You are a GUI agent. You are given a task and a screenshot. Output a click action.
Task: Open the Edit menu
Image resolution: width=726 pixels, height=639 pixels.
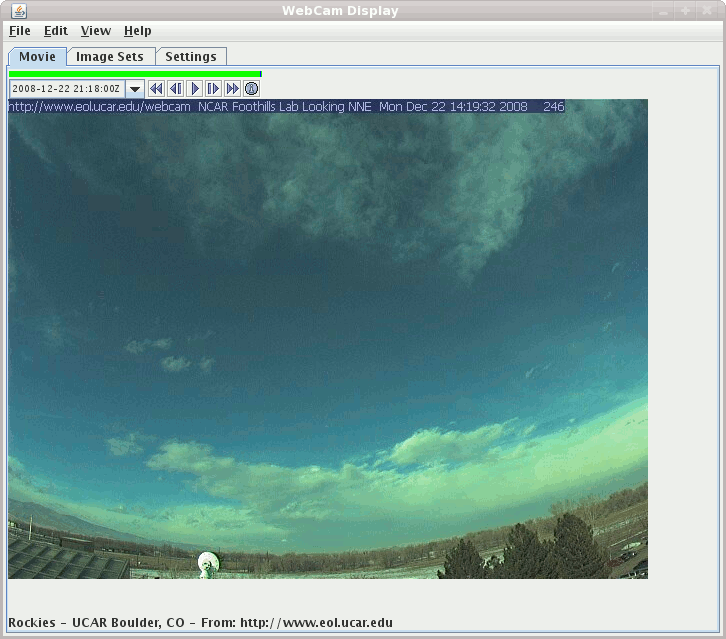click(55, 31)
